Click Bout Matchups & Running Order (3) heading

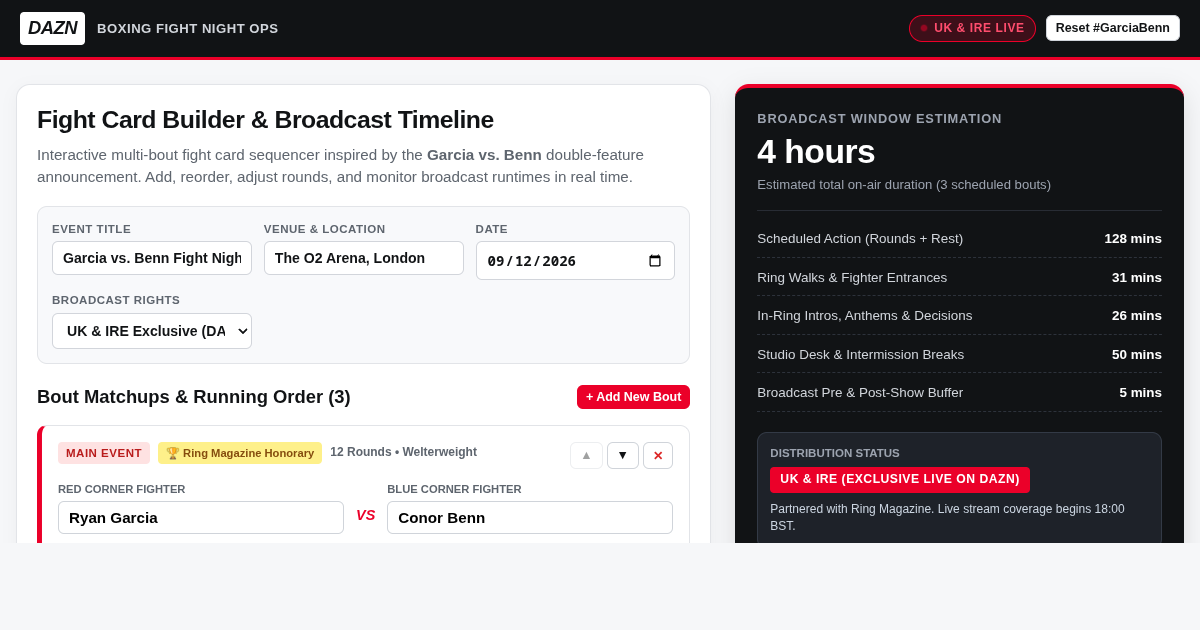click(194, 397)
